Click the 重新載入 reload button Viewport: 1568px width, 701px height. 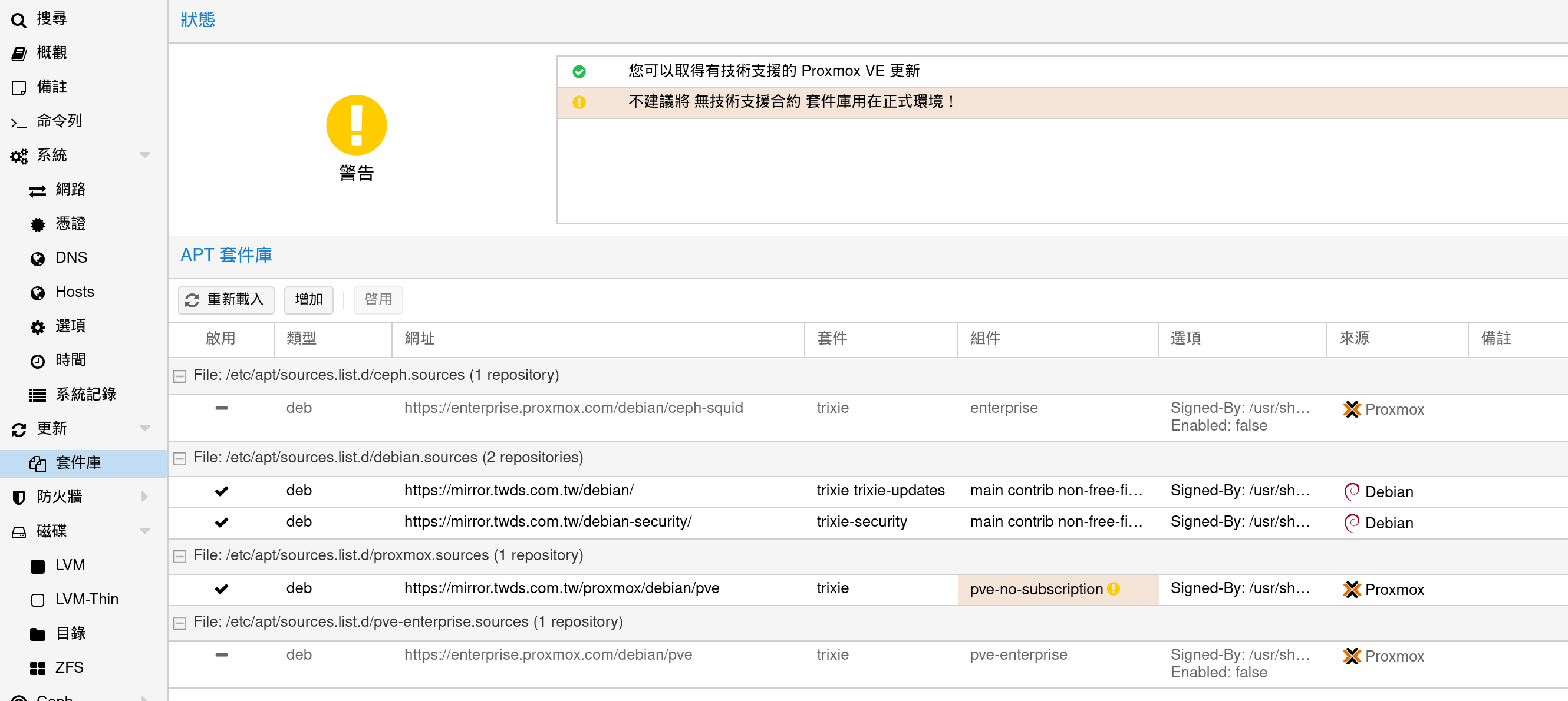[x=226, y=300]
